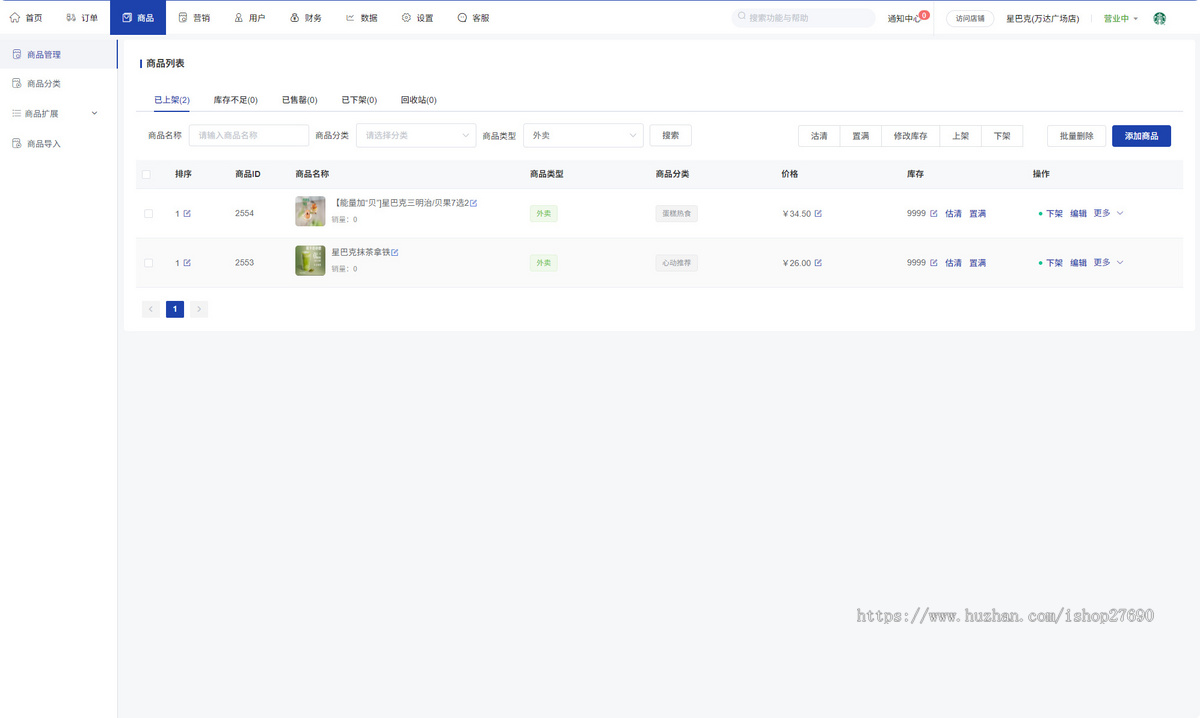Click the 心动推荐 category tag

pos(677,263)
